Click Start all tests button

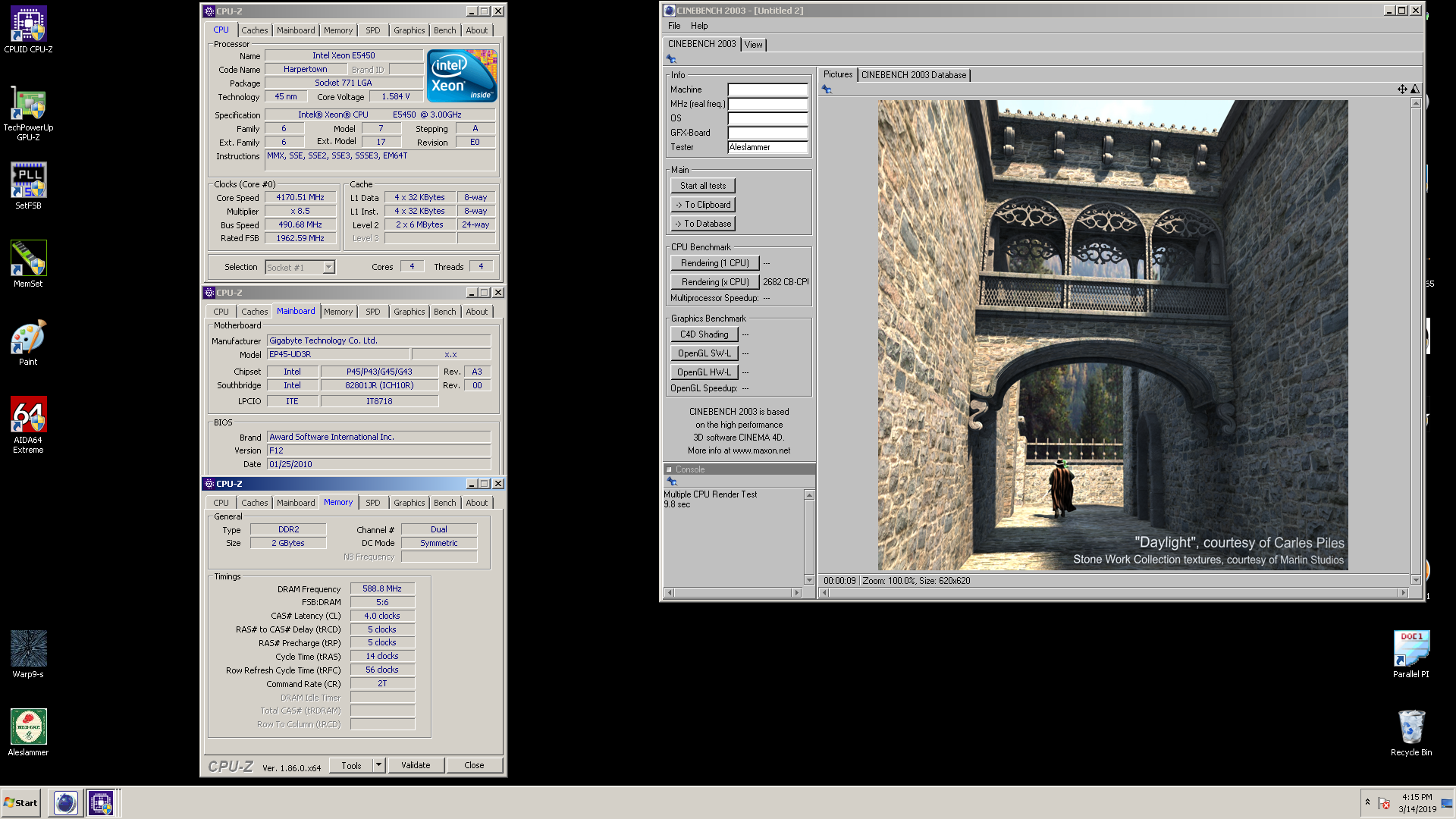click(703, 186)
